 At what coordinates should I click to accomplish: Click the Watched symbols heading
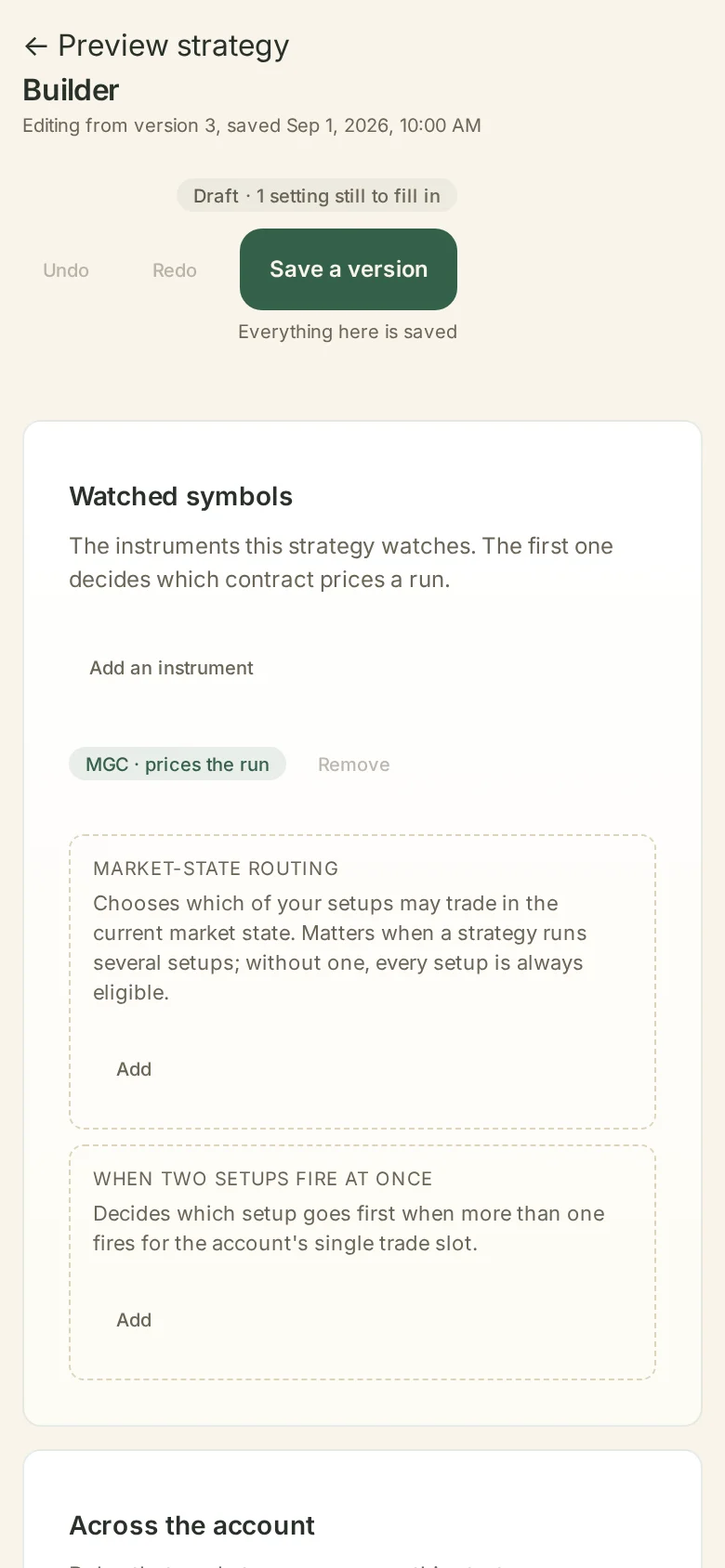coord(181,496)
